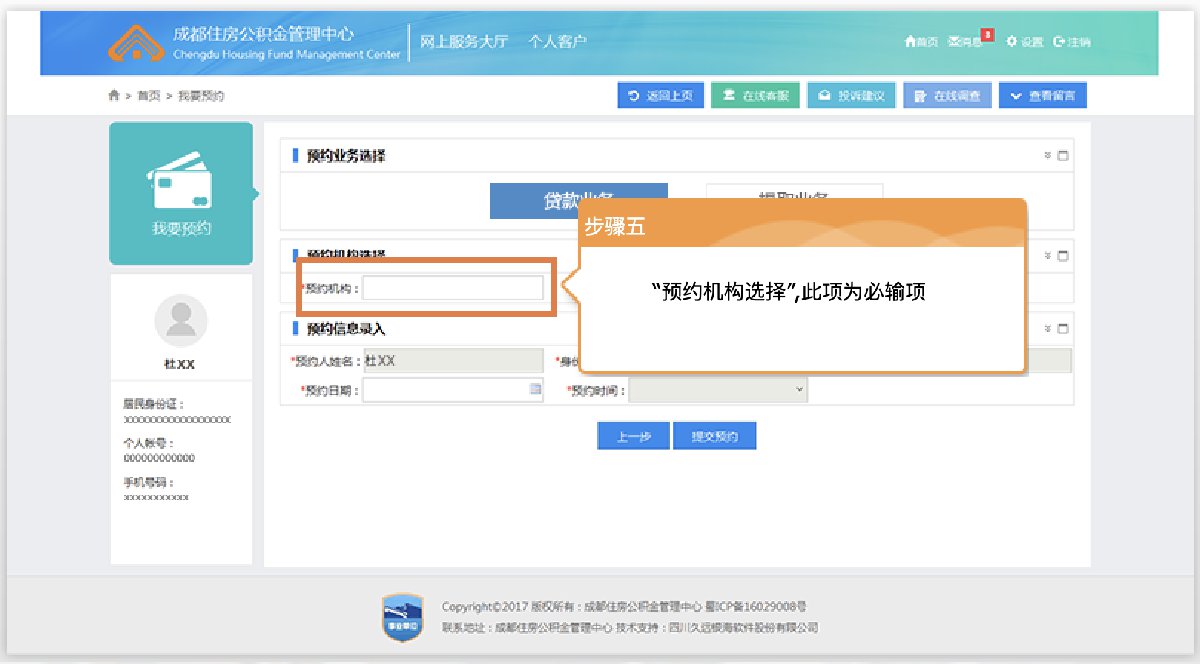Collapse the 预约业务选择 panel
This screenshot has height=664, width=1200.
pyautogui.click(x=1047, y=156)
